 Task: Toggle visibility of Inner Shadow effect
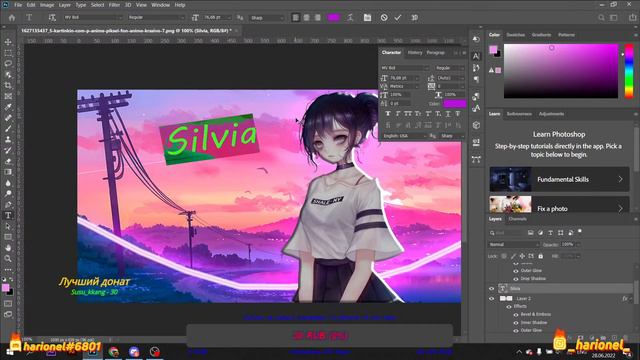pos(516,322)
